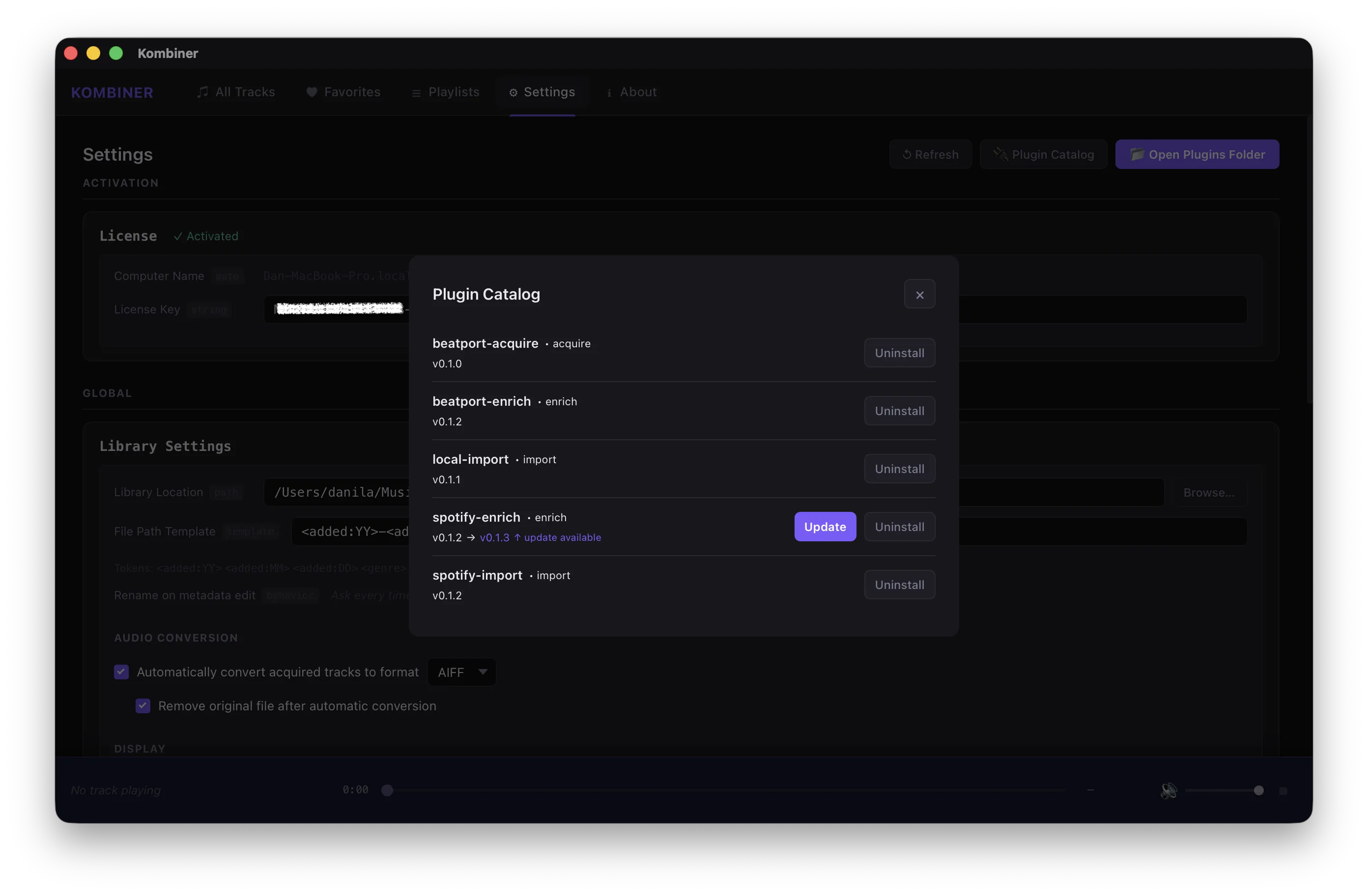Adjust the volume slider knob
The height and width of the screenshot is (896, 1368).
pos(1258,790)
